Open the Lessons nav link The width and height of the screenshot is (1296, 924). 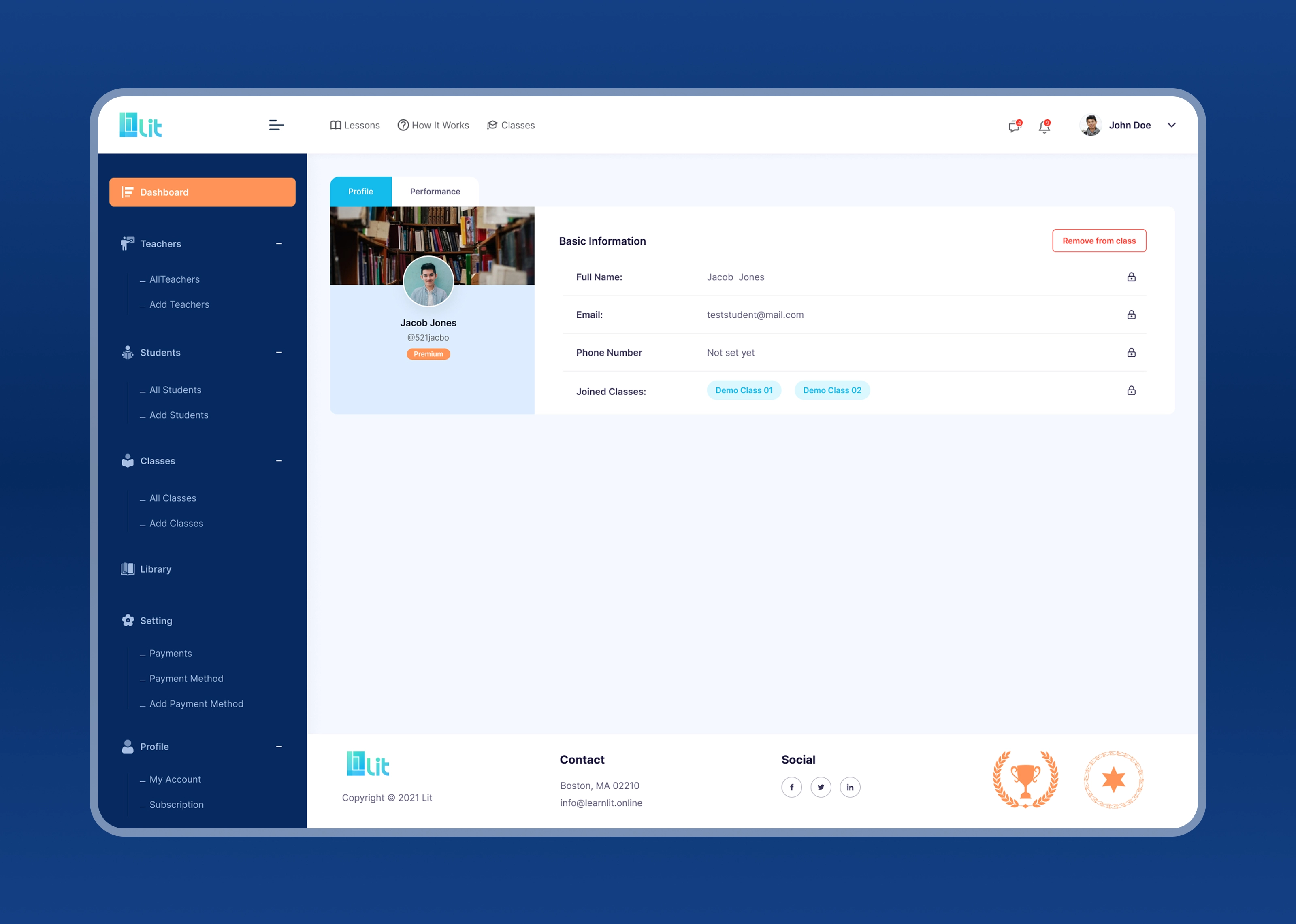355,125
